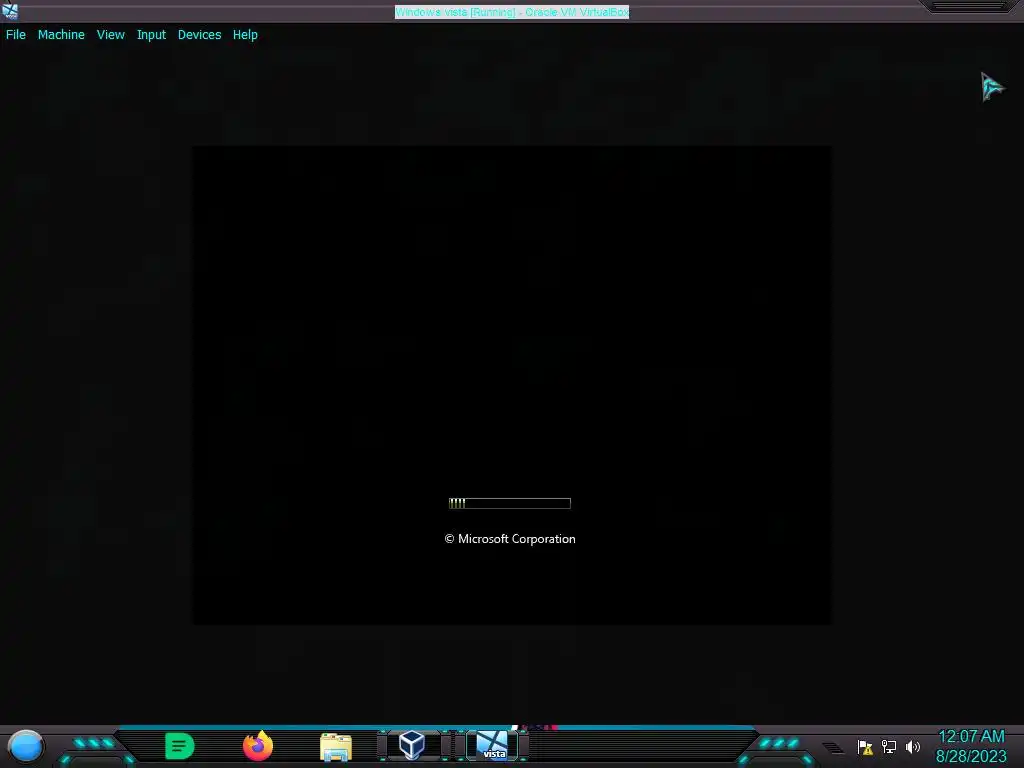Open the Help menu
This screenshot has width=1024, height=768.
(x=245, y=35)
